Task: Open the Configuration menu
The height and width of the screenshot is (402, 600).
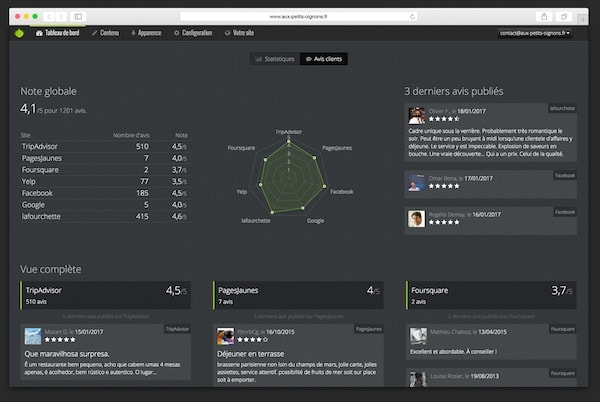Action: point(193,33)
